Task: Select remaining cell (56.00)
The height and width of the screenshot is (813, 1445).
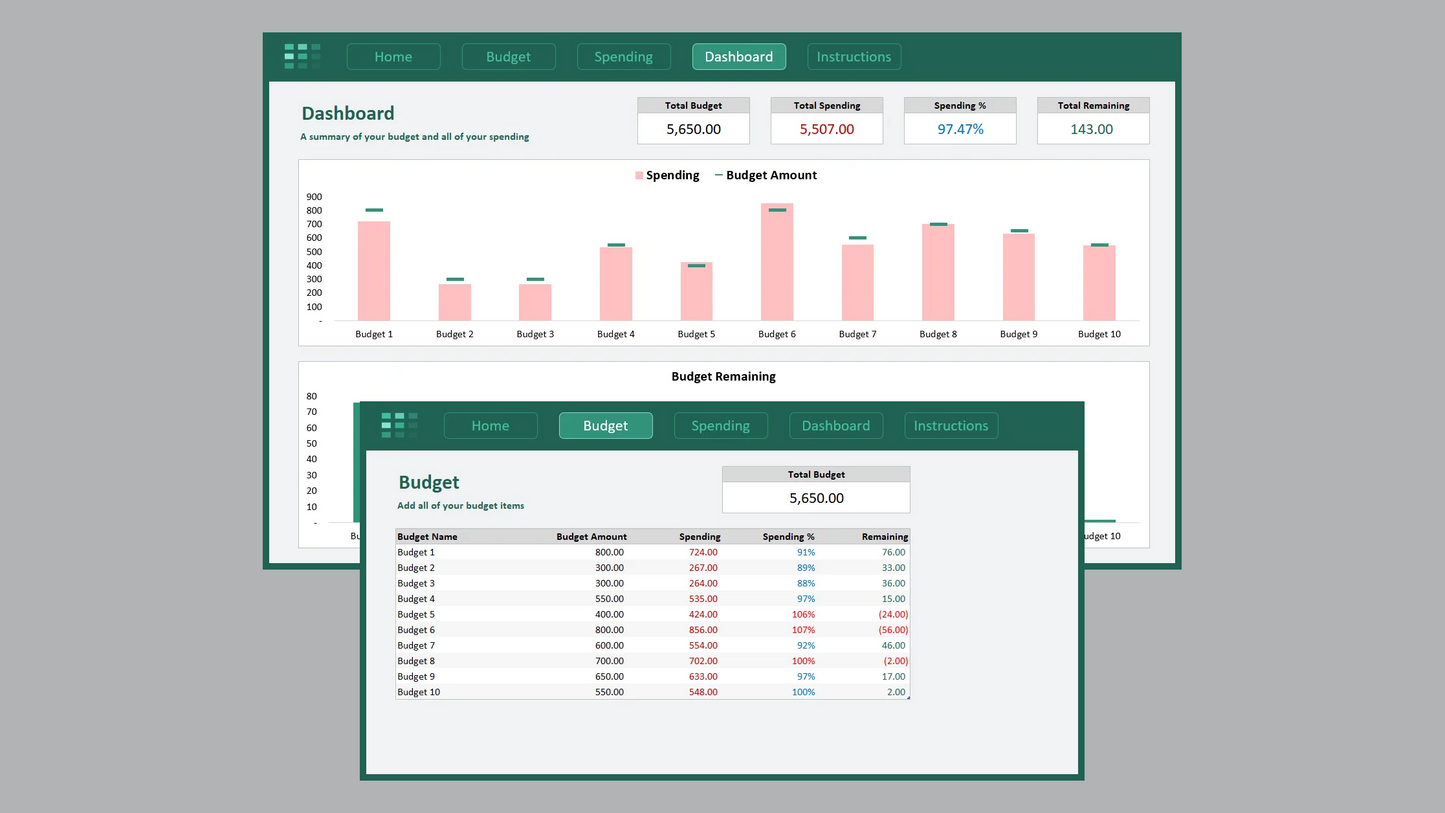Action: (x=893, y=630)
